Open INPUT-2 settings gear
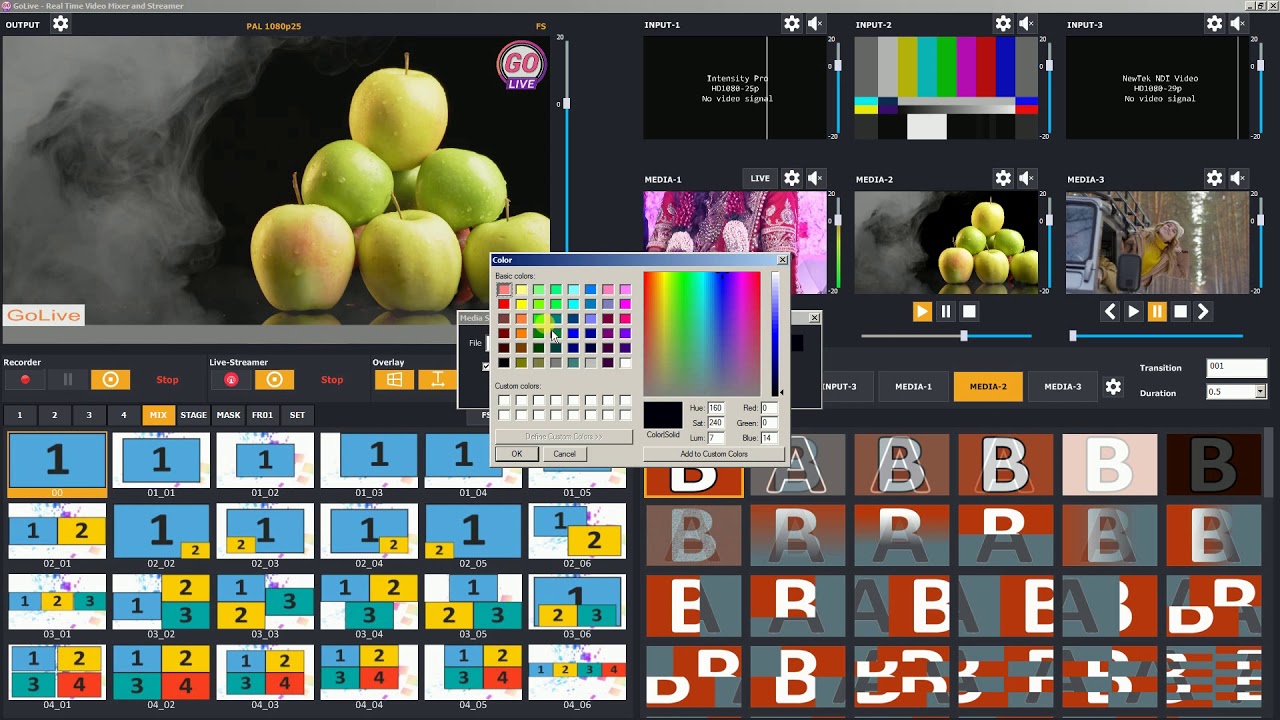 1003,24
